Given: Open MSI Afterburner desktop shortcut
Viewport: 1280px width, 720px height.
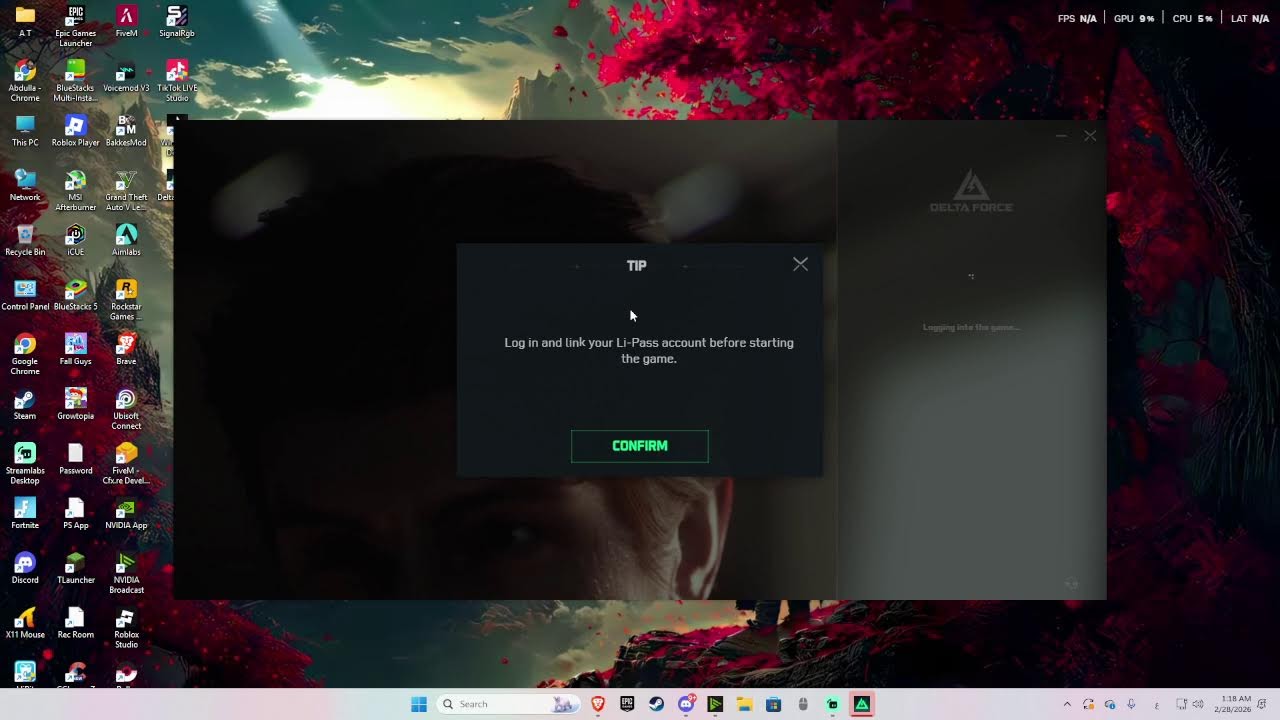Looking at the screenshot, I should click(x=75, y=190).
